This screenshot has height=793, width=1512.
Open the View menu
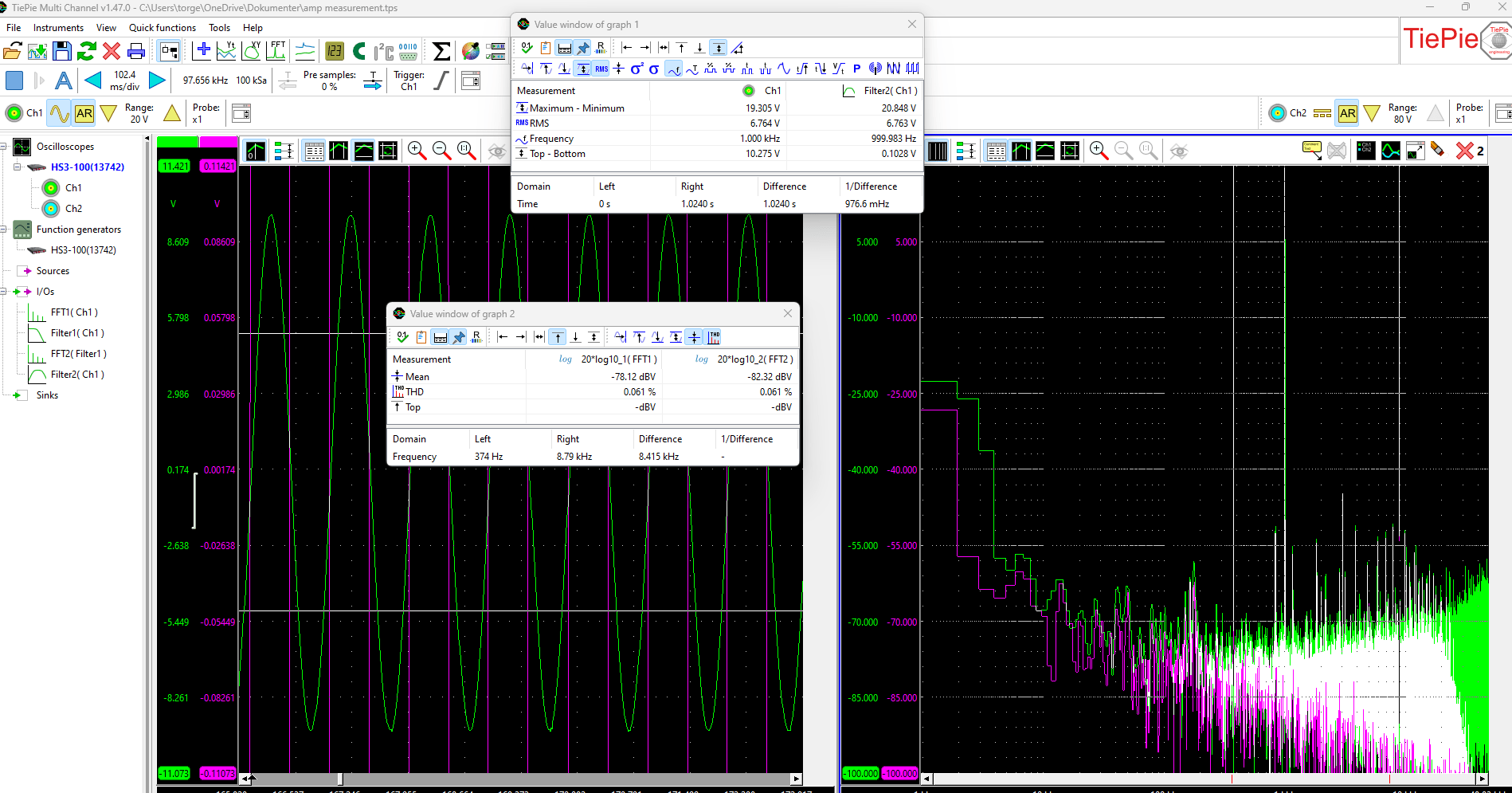point(106,27)
